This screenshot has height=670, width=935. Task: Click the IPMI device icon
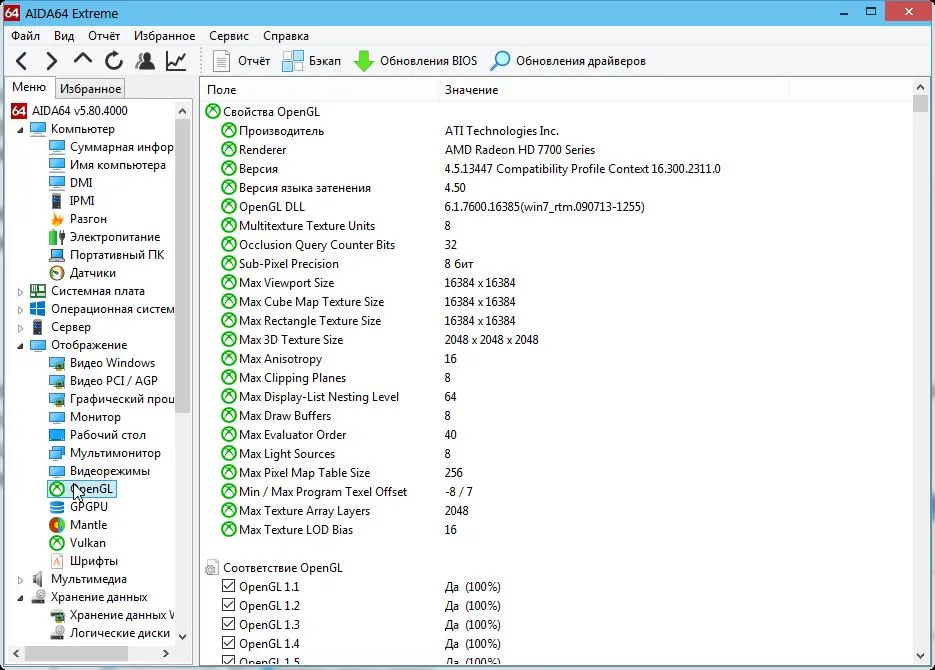56,201
